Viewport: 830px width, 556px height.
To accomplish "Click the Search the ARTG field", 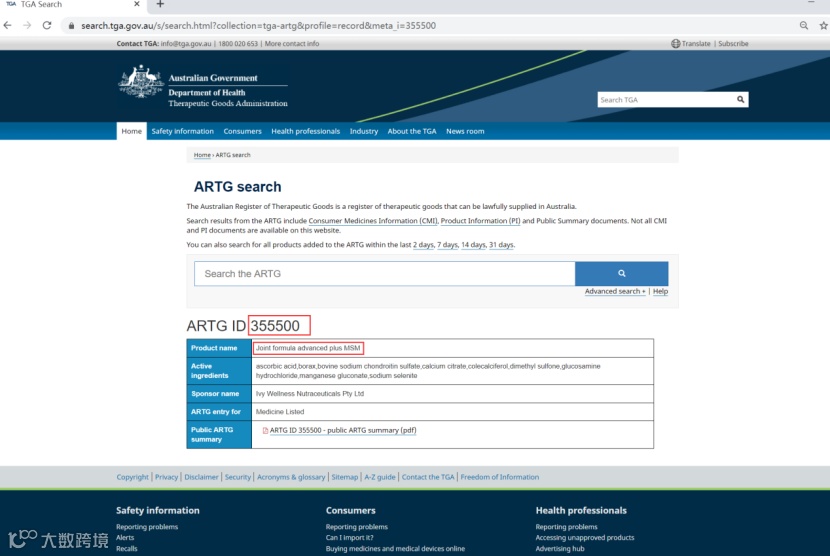I will point(385,274).
